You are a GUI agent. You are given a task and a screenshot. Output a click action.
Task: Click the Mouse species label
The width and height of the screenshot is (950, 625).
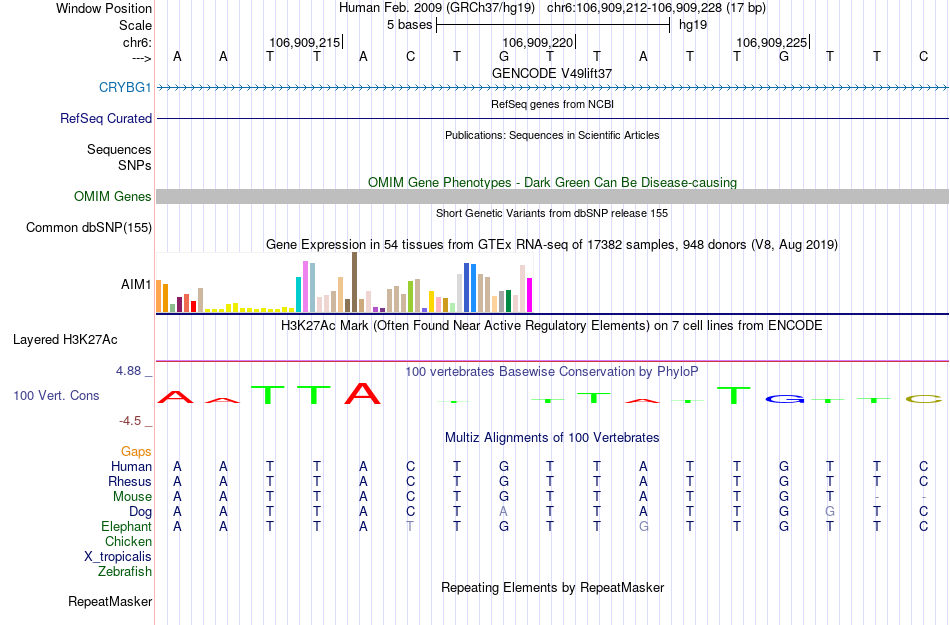pyautogui.click(x=132, y=497)
